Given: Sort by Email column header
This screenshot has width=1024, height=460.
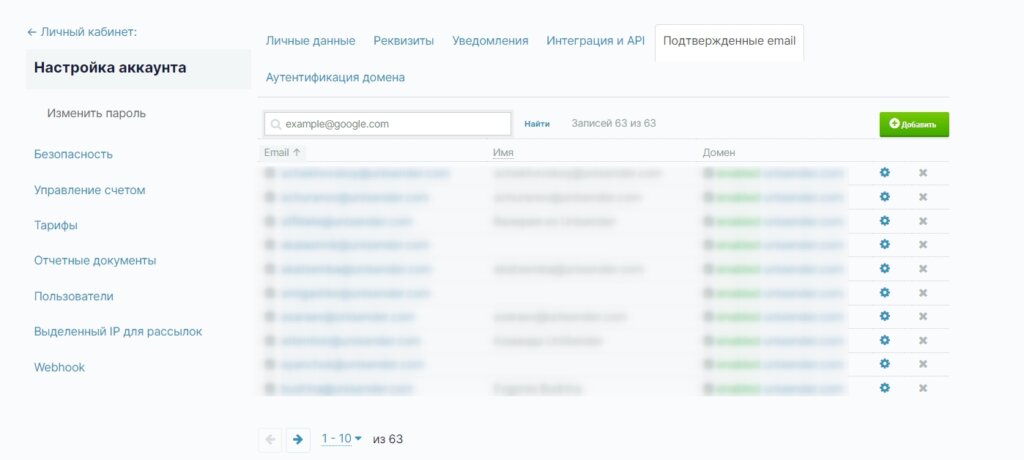Looking at the screenshot, I should (x=282, y=152).
